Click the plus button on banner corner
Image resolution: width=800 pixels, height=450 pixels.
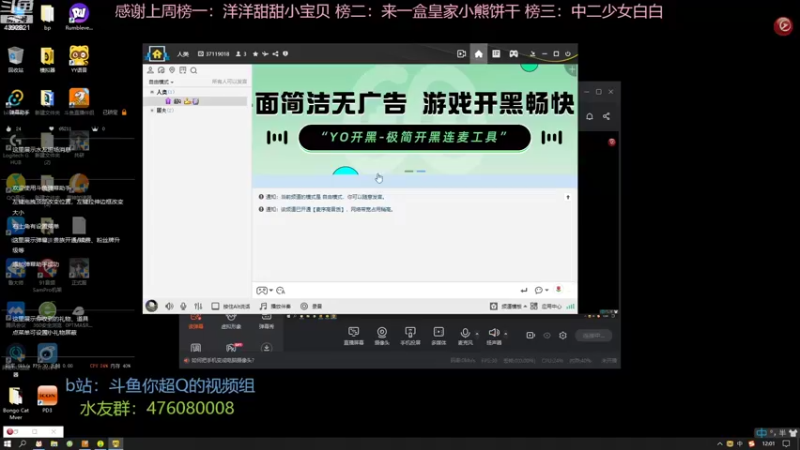pos(572,69)
